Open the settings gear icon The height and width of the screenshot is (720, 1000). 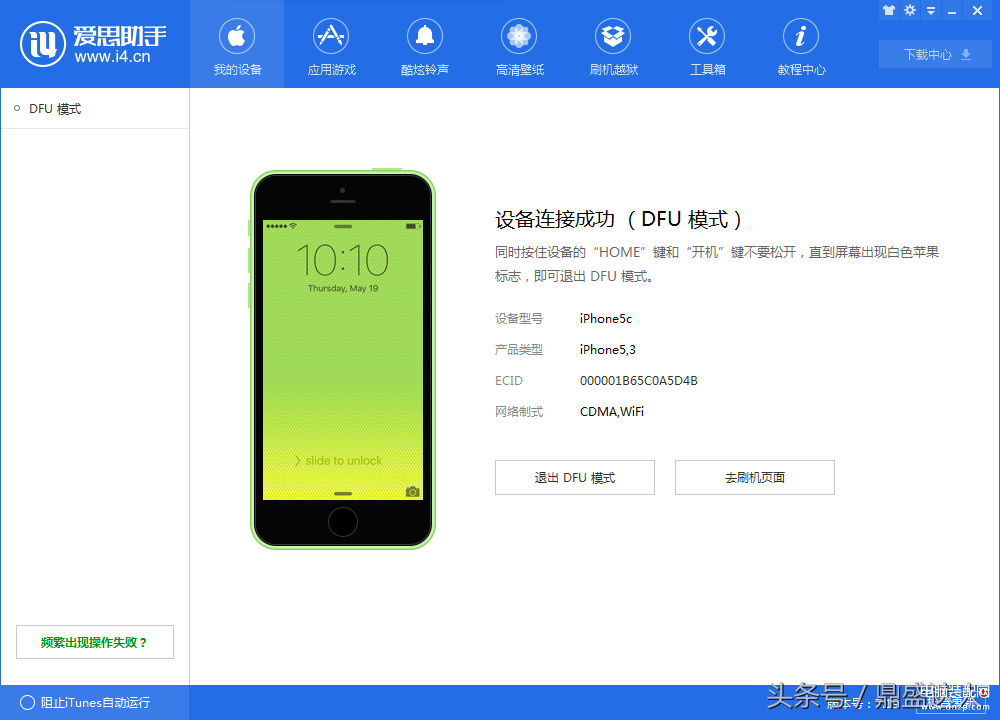[x=910, y=10]
